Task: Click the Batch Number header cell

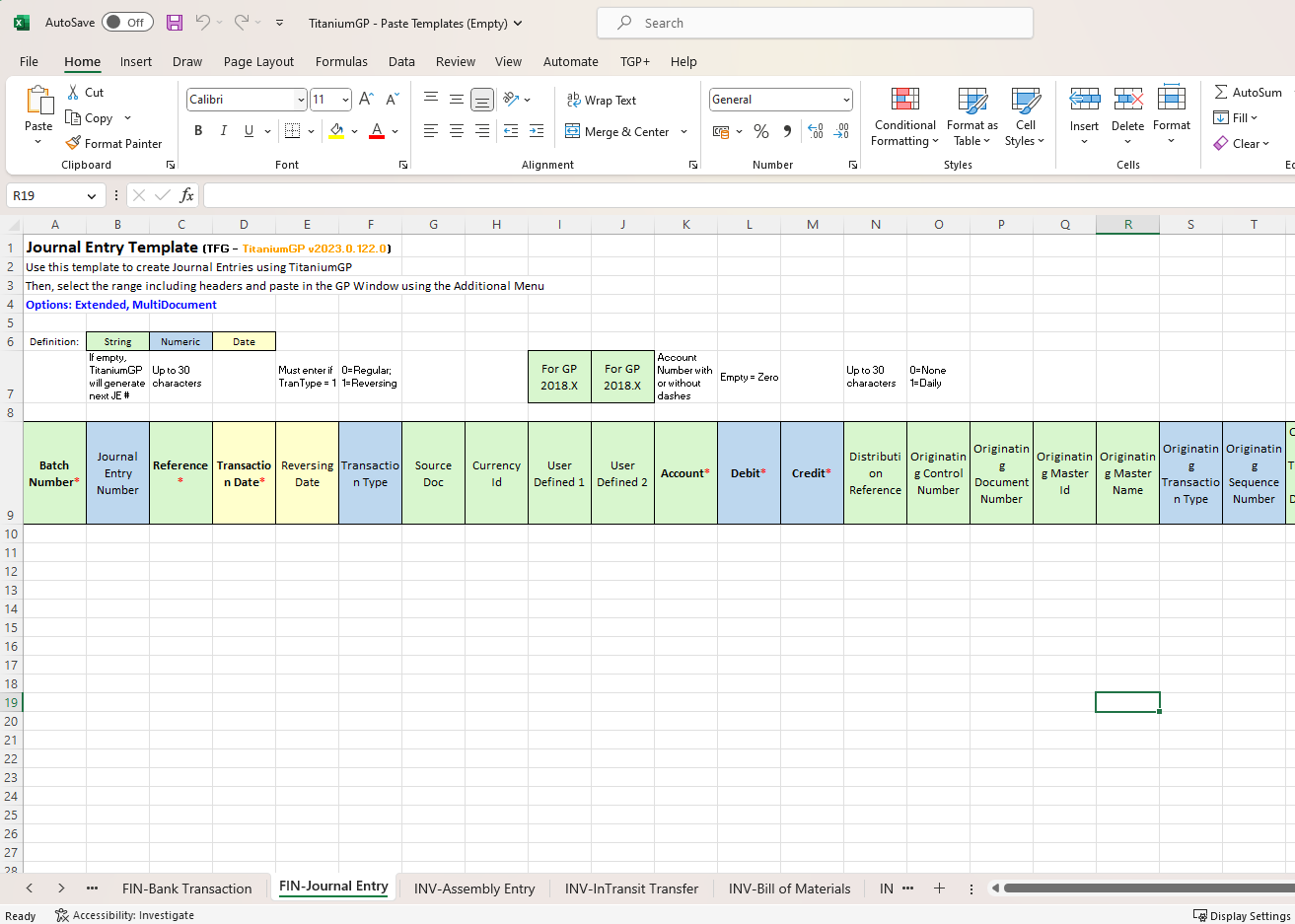Action: [x=54, y=473]
